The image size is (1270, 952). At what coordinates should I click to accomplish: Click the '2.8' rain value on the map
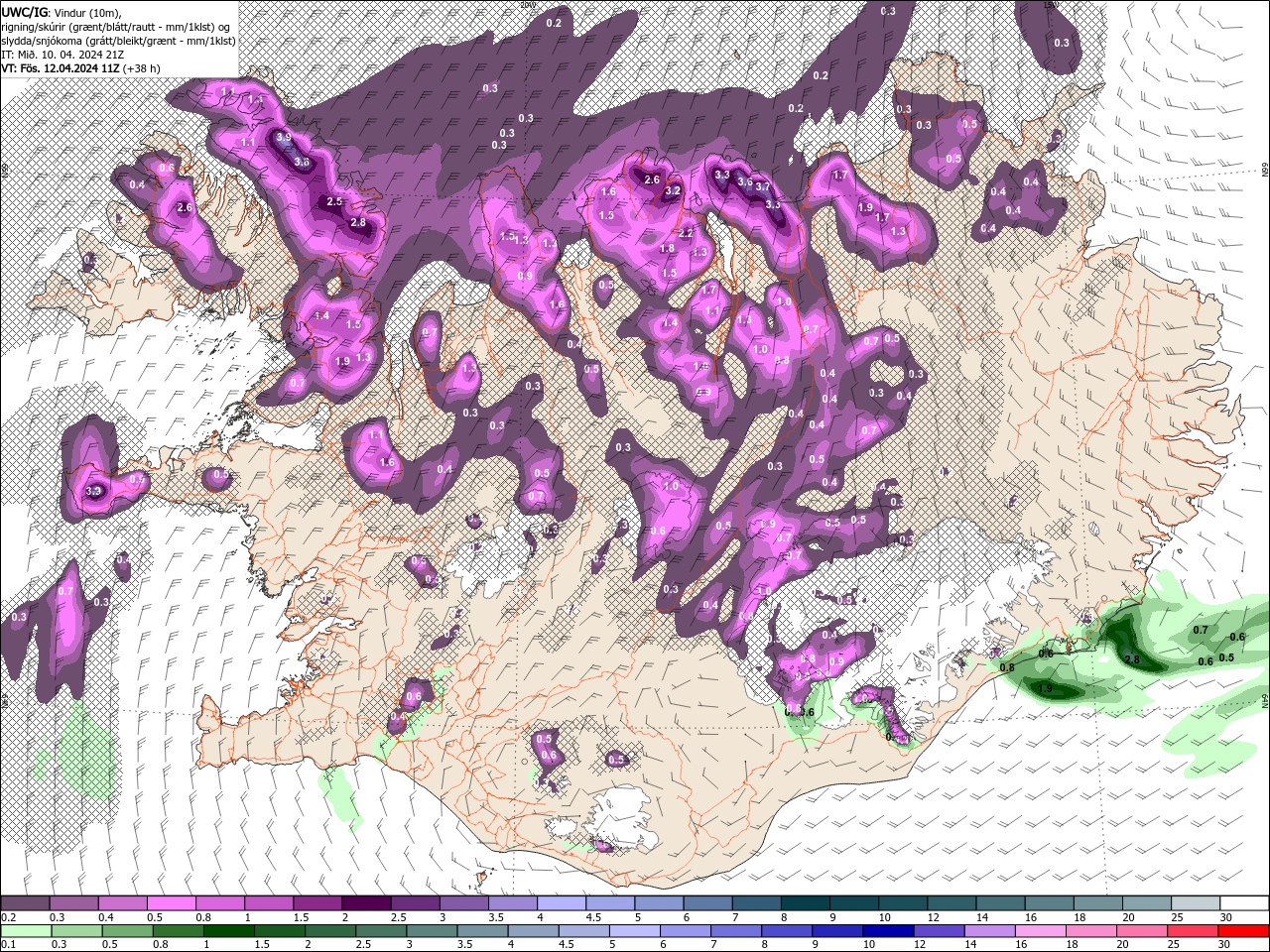(1132, 659)
